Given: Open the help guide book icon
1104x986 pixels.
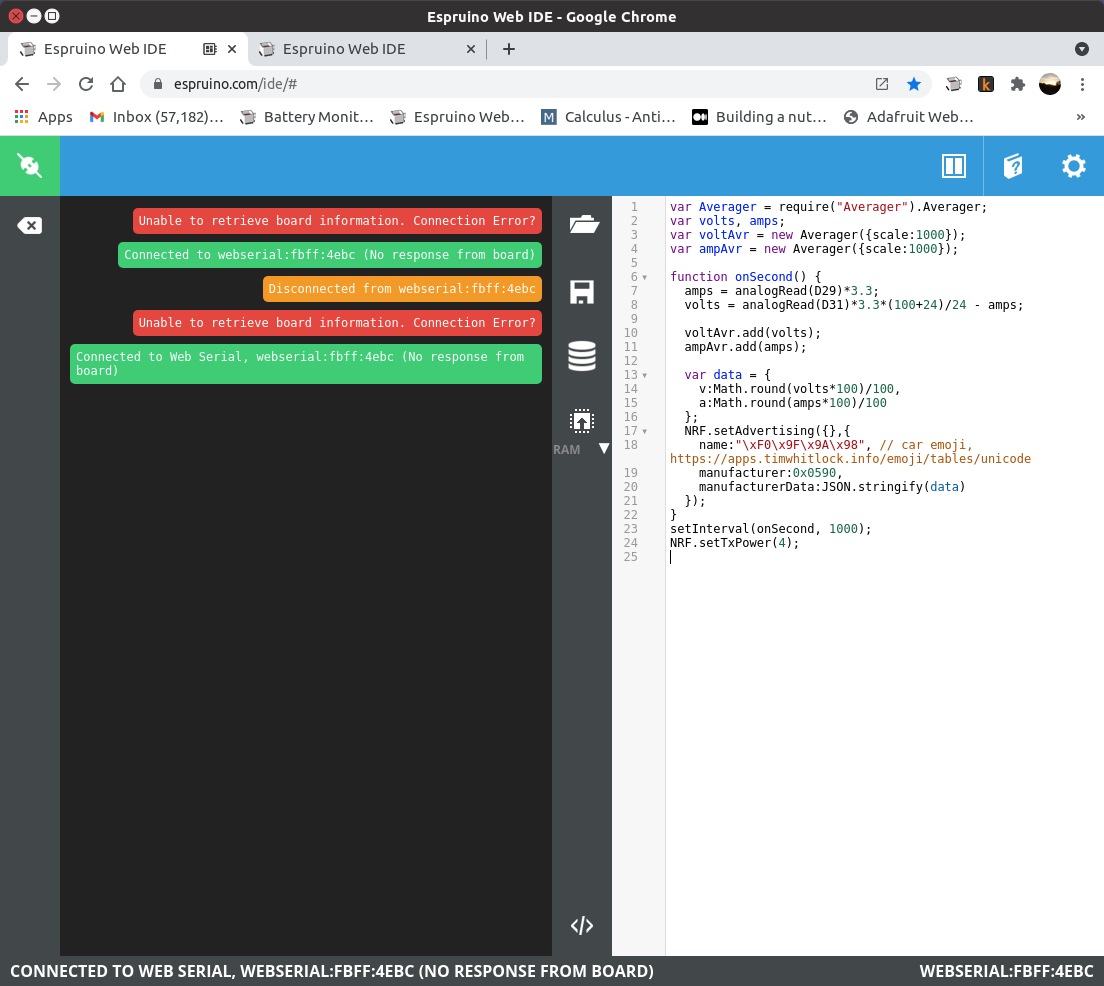Looking at the screenshot, I should 1012,166.
